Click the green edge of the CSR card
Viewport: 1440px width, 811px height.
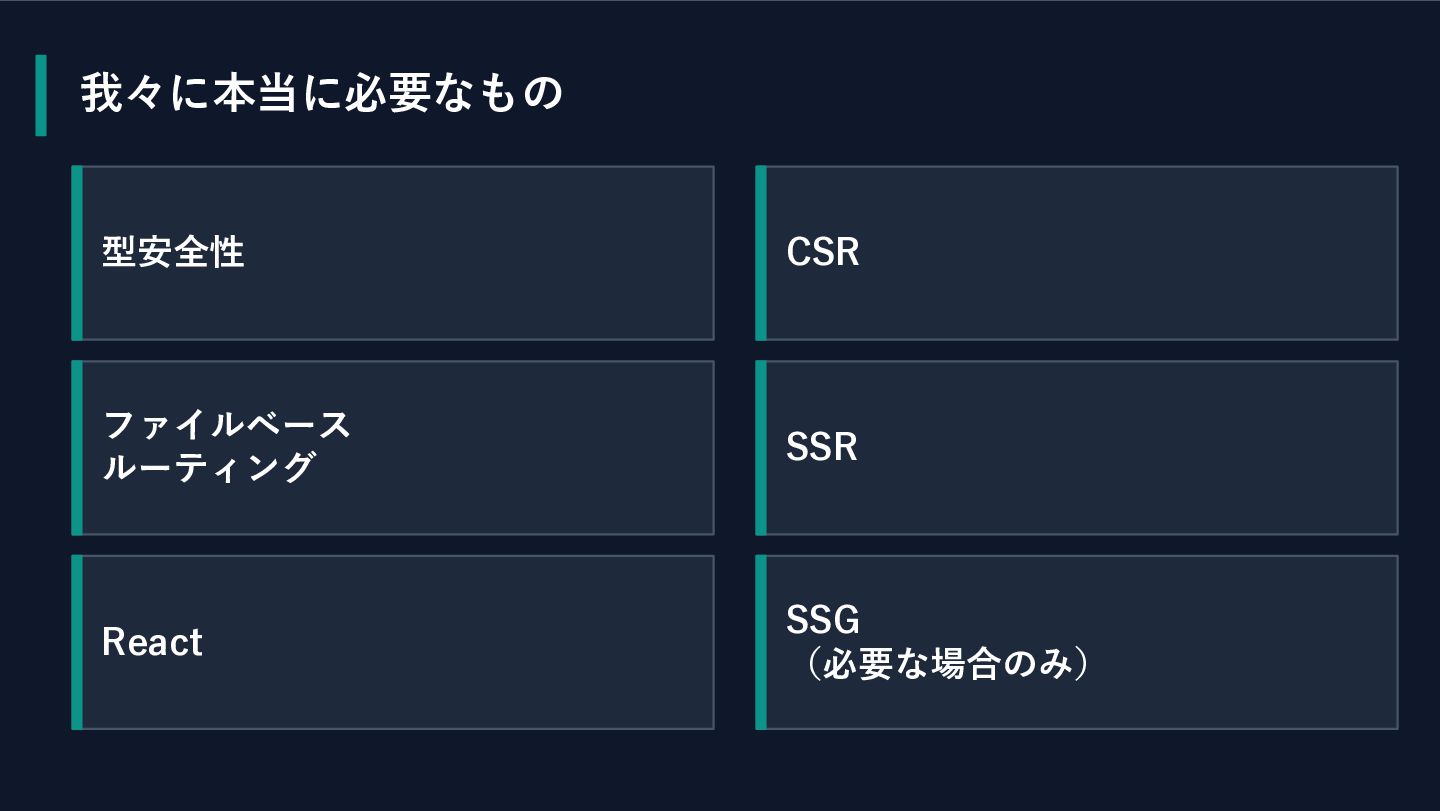(761, 253)
